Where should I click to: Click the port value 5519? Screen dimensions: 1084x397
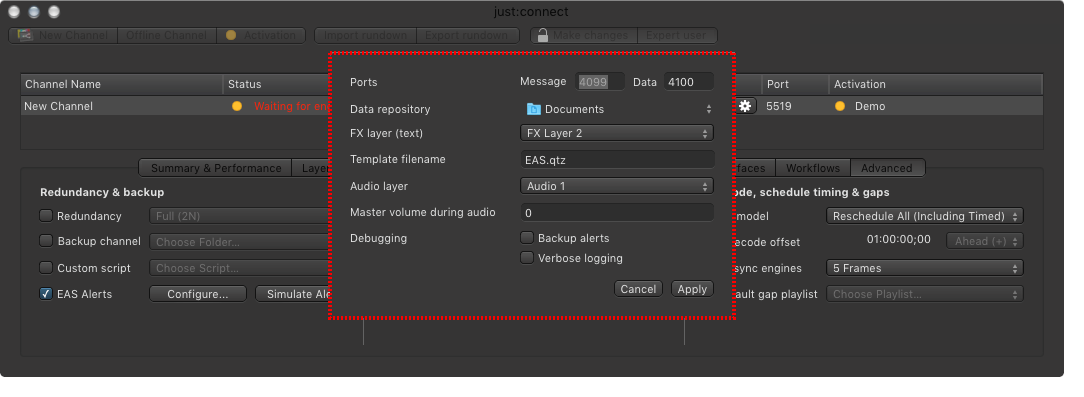pos(778,107)
